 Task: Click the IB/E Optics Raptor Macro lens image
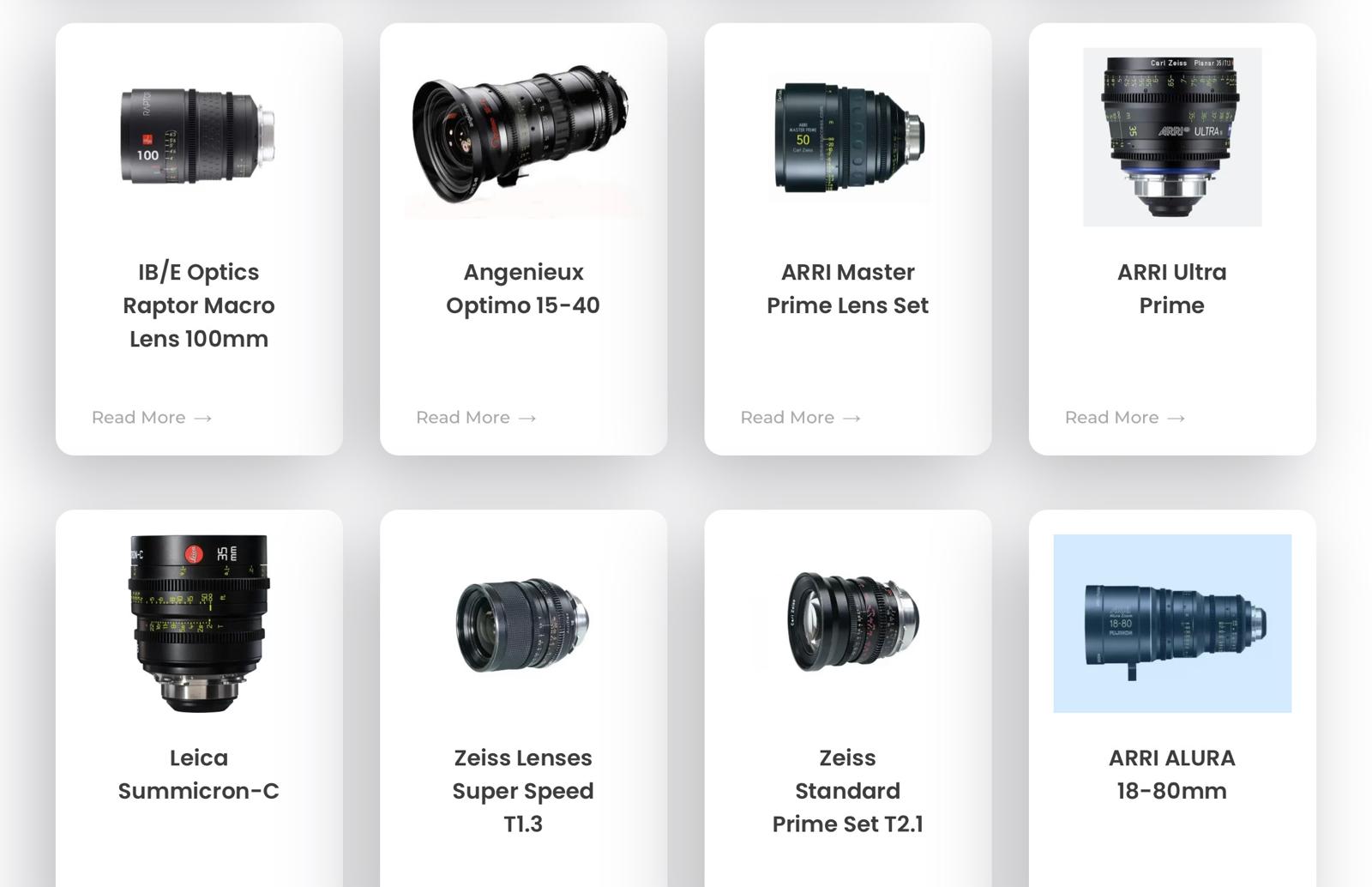pos(198,136)
